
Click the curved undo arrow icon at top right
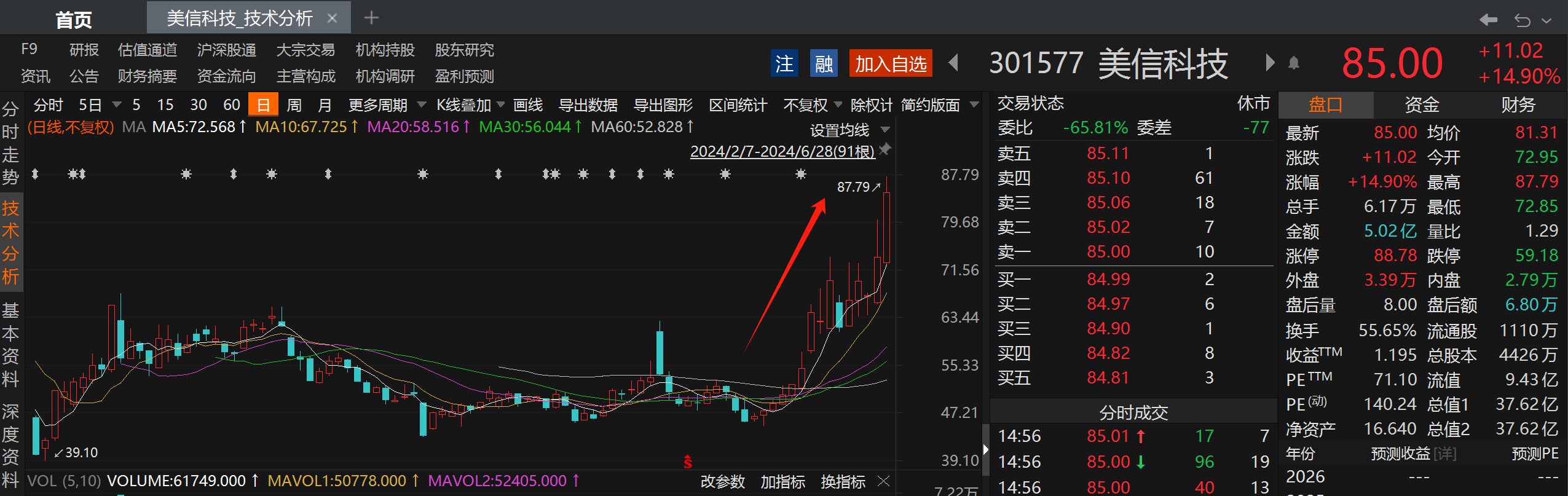1523,20
